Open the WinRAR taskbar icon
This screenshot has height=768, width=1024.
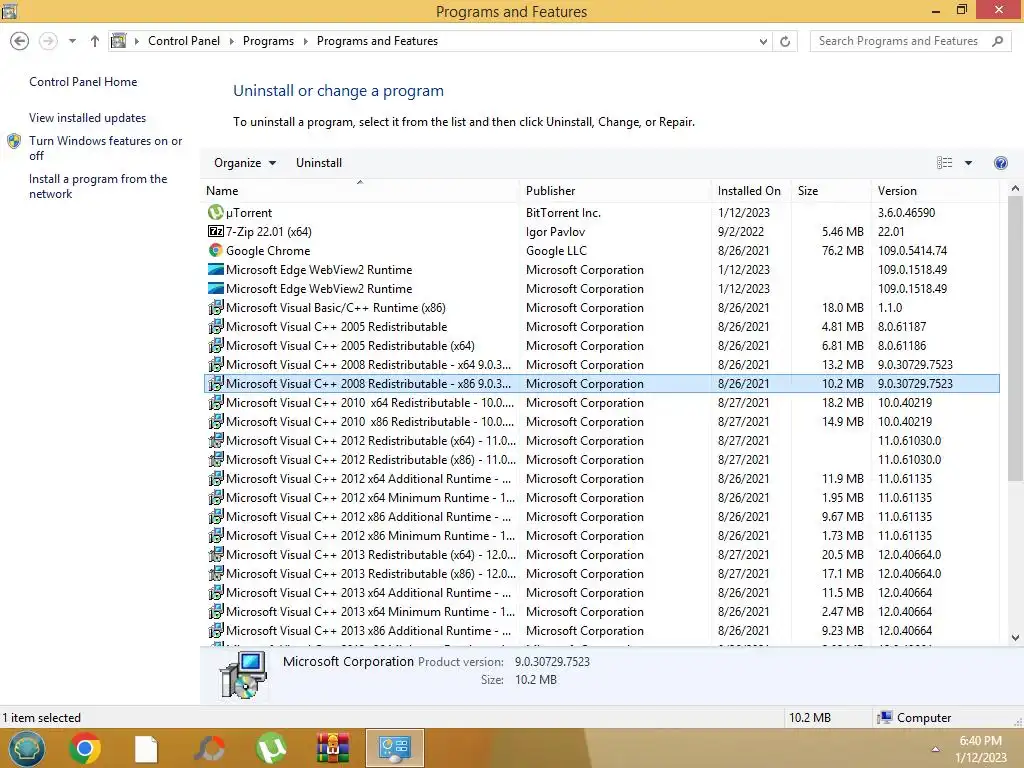point(333,748)
